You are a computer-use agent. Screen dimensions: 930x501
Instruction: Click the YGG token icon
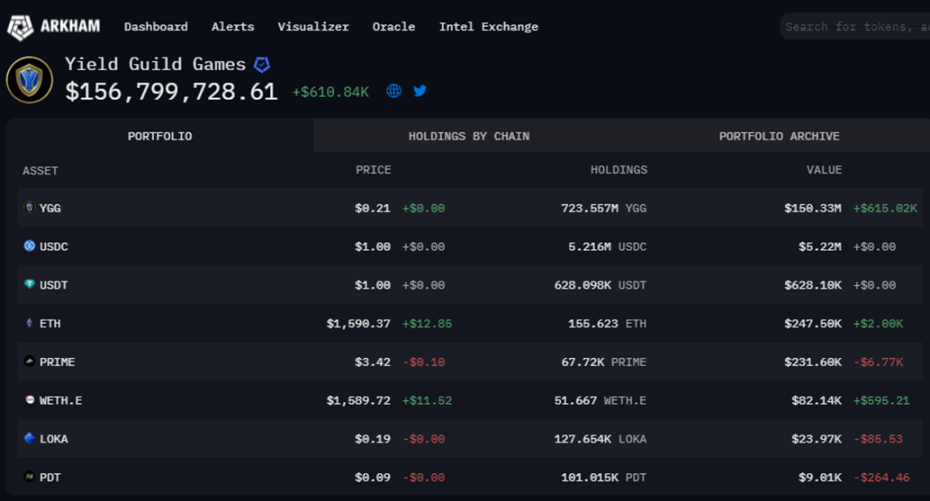[x=29, y=208]
